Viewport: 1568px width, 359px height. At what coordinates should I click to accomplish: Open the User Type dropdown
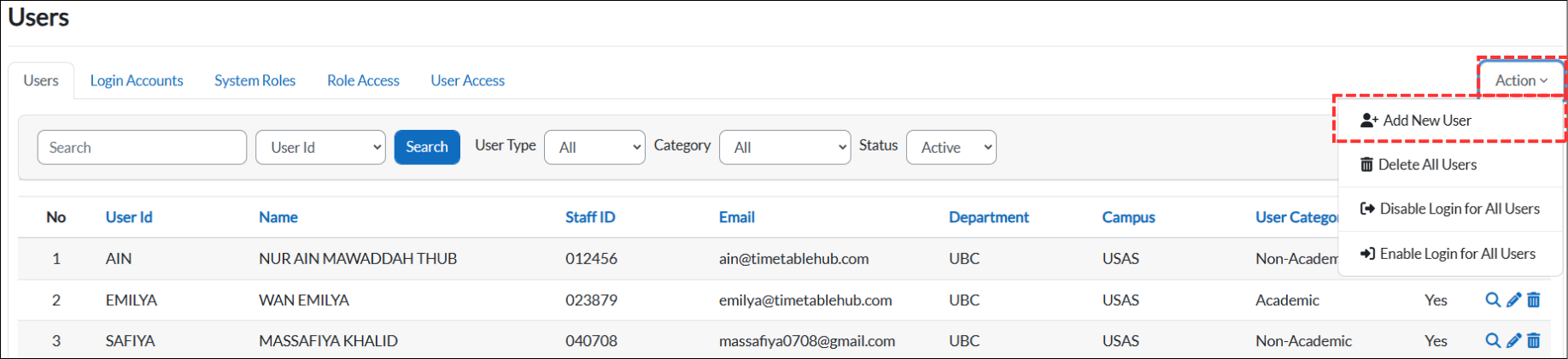click(x=594, y=147)
